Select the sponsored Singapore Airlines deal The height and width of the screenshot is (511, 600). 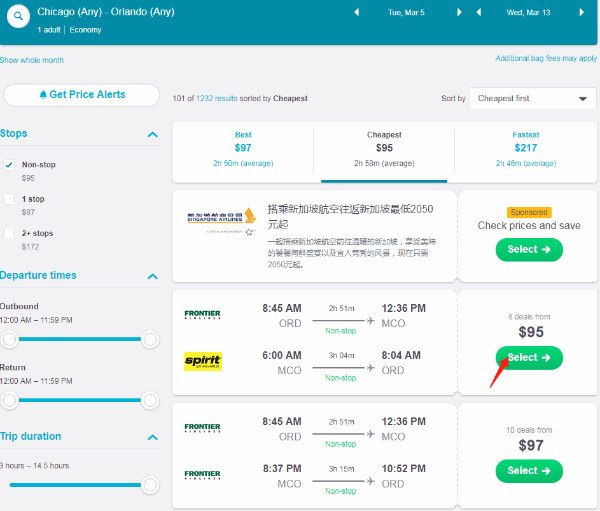[529, 250]
